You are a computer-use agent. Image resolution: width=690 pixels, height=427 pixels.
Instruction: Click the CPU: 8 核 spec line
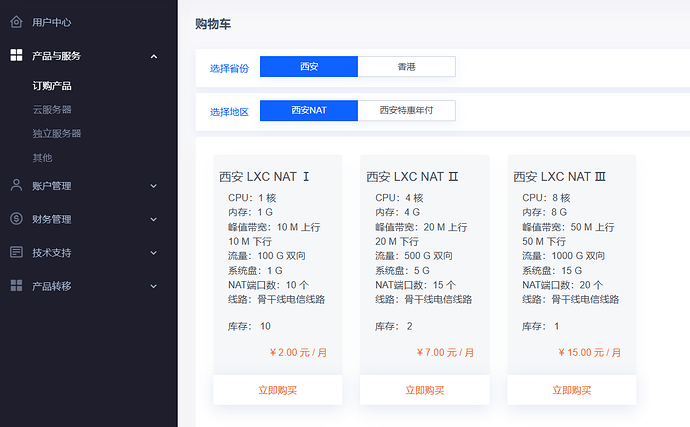tap(546, 198)
